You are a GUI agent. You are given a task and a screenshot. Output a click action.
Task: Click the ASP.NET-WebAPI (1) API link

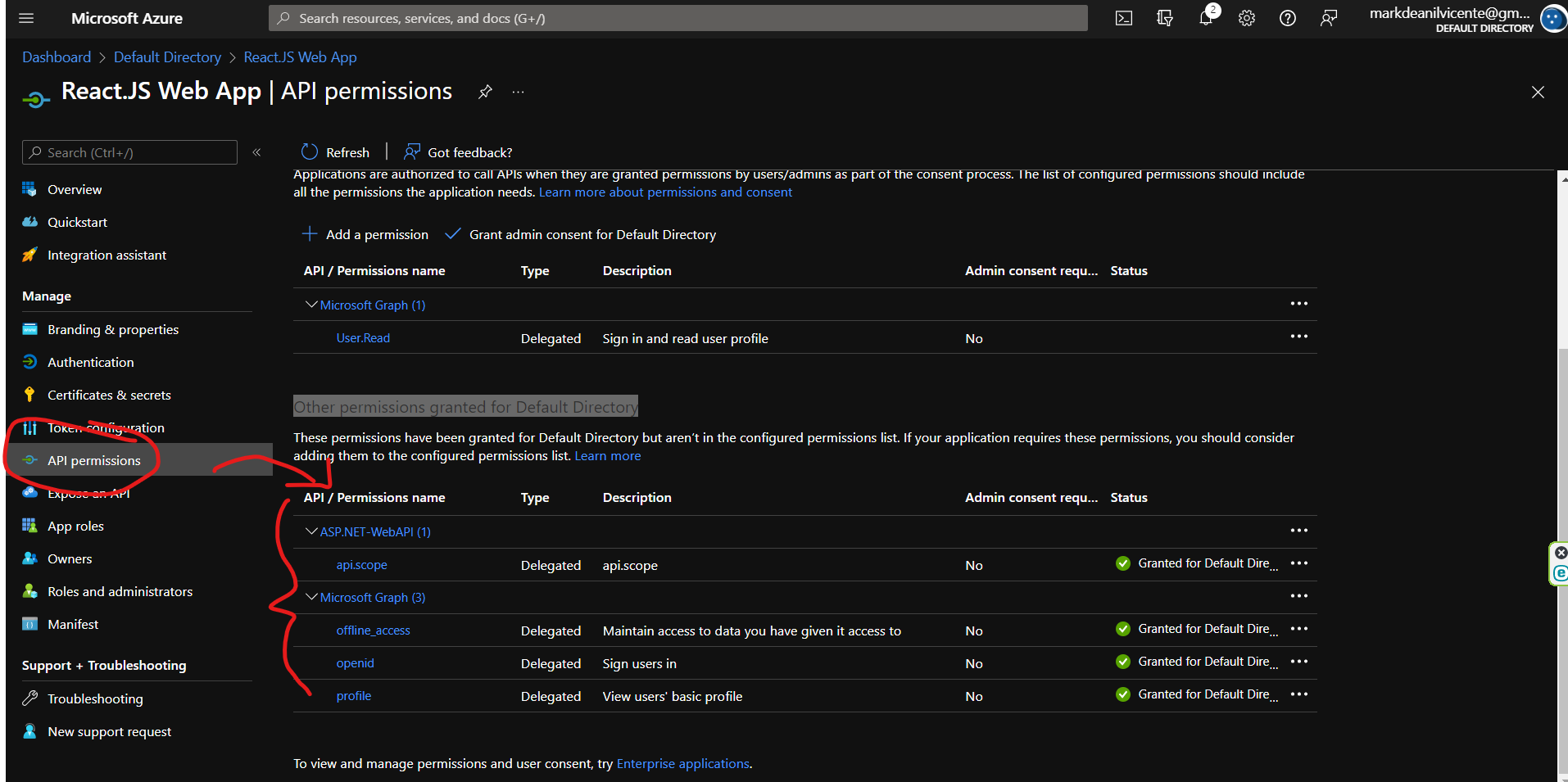[x=375, y=532]
